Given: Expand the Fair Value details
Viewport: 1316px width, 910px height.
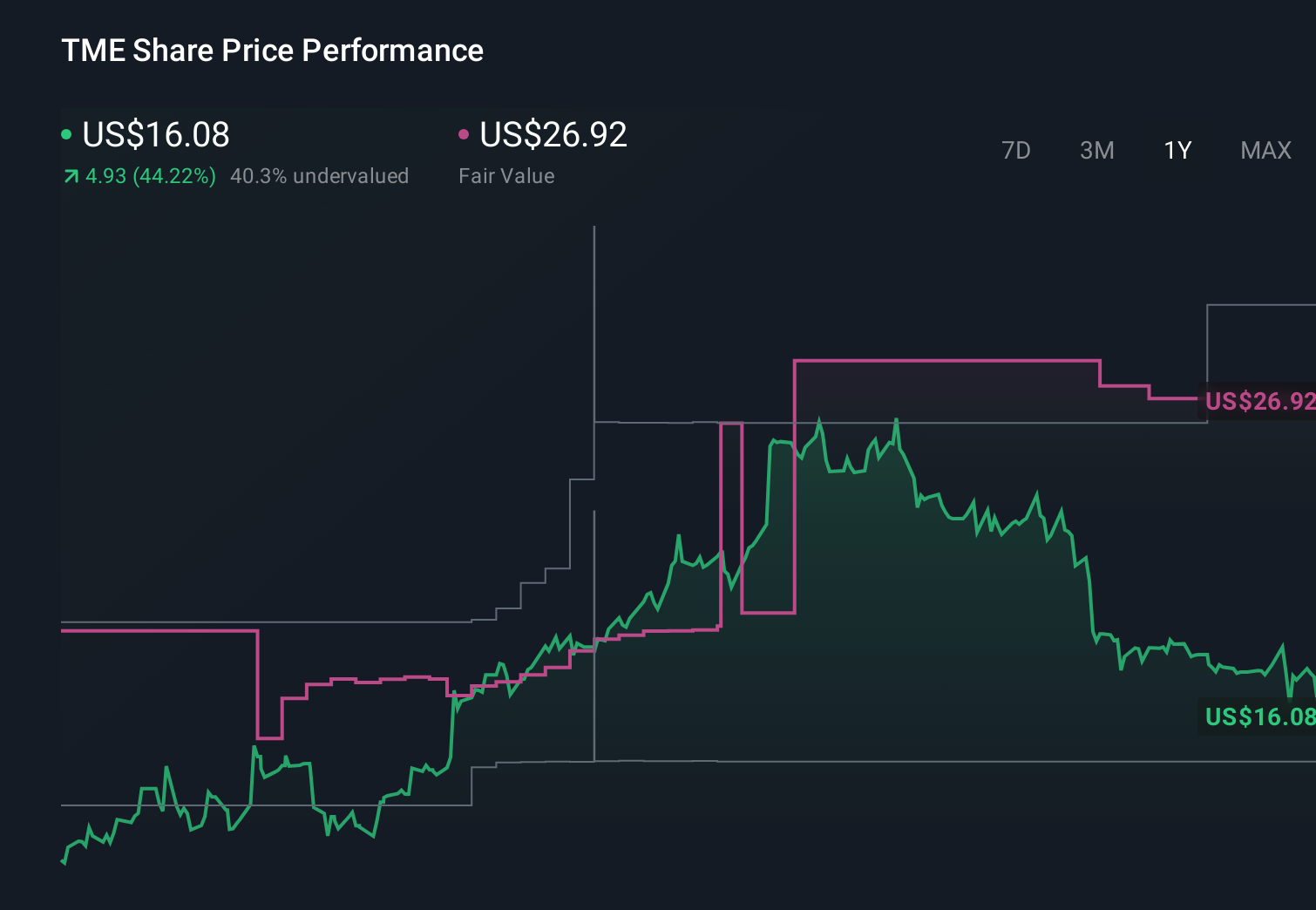Looking at the screenshot, I should (506, 175).
